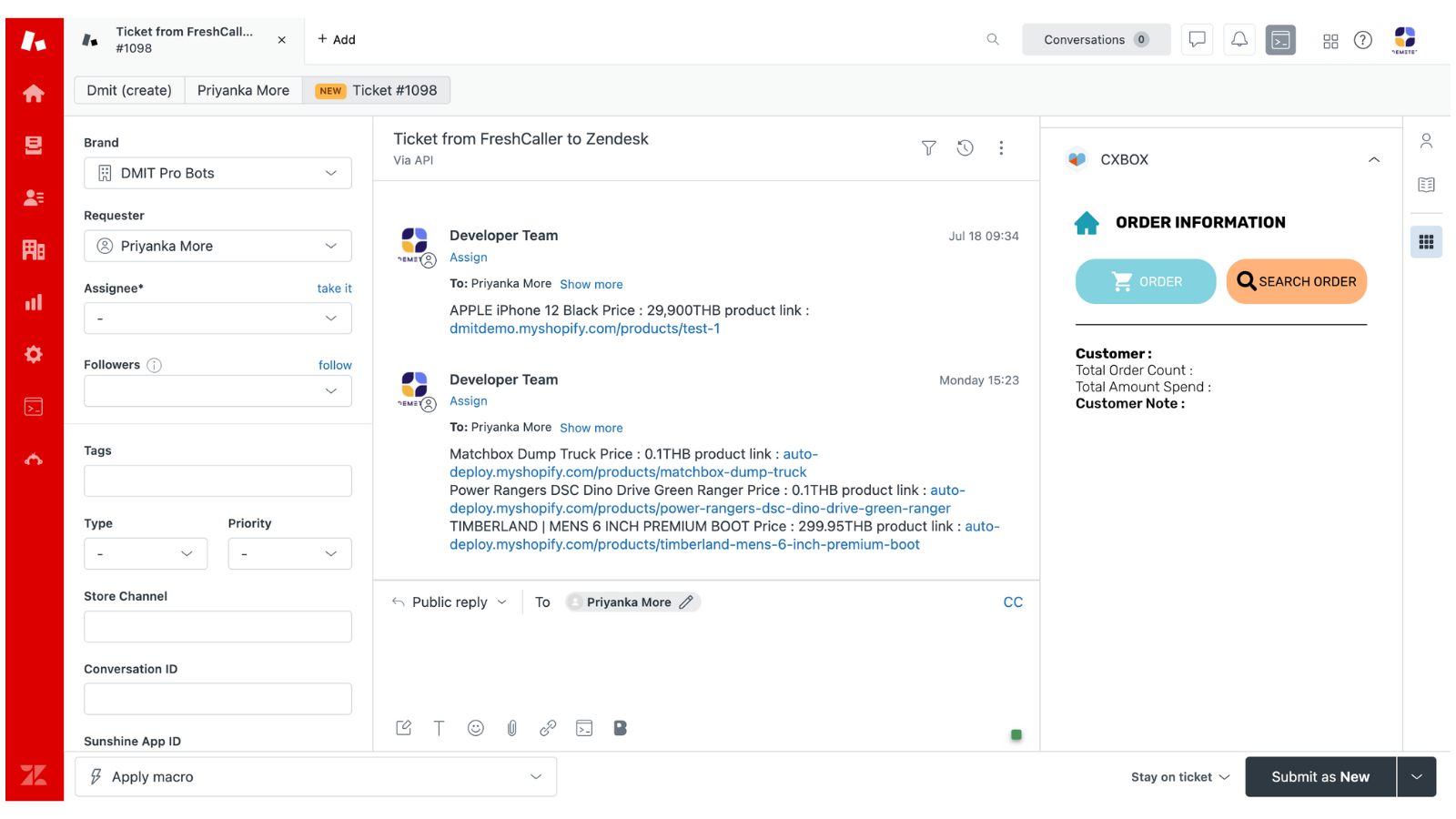Open the user profile avatar
This screenshot has height=819, width=1456.
[1404, 40]
